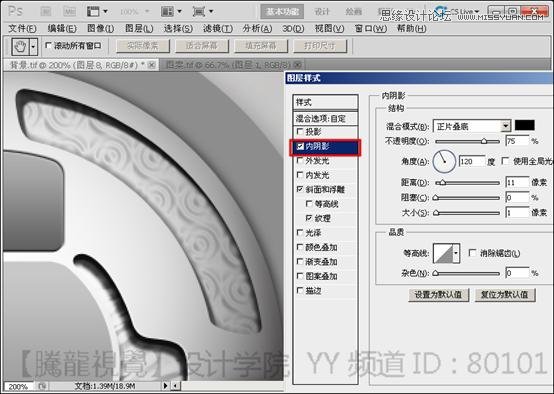Select 样式 in the layer style list
Image resolution: width=554 pixels, height=394 pixels.
pyautogui.click(x=325, y=102)
